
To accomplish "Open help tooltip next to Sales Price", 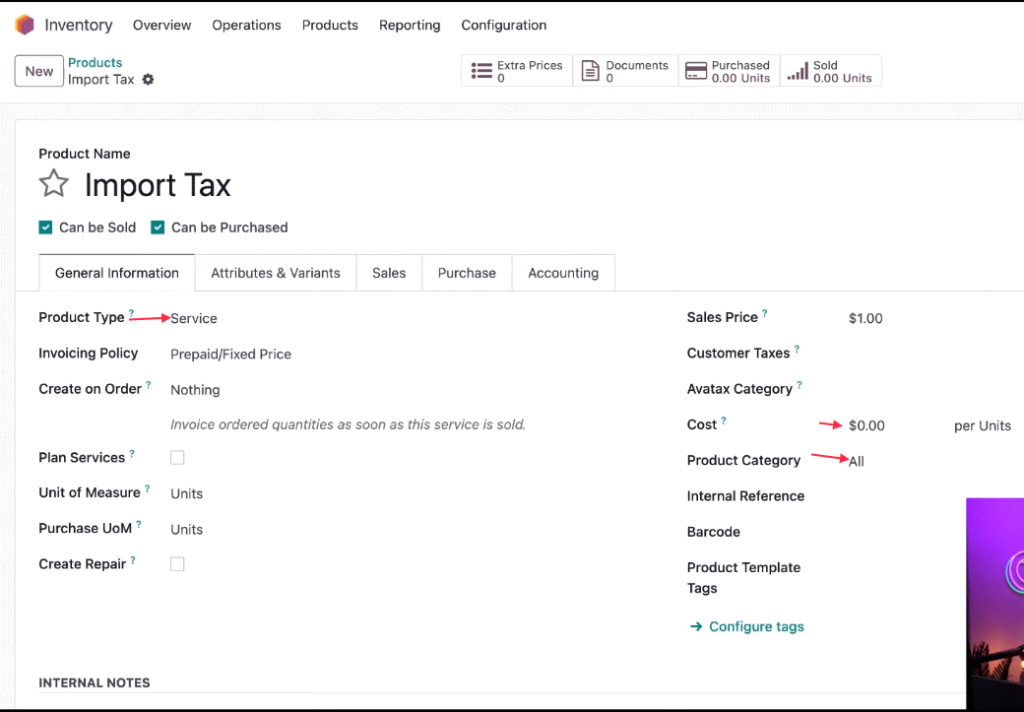I will point(765,313).
